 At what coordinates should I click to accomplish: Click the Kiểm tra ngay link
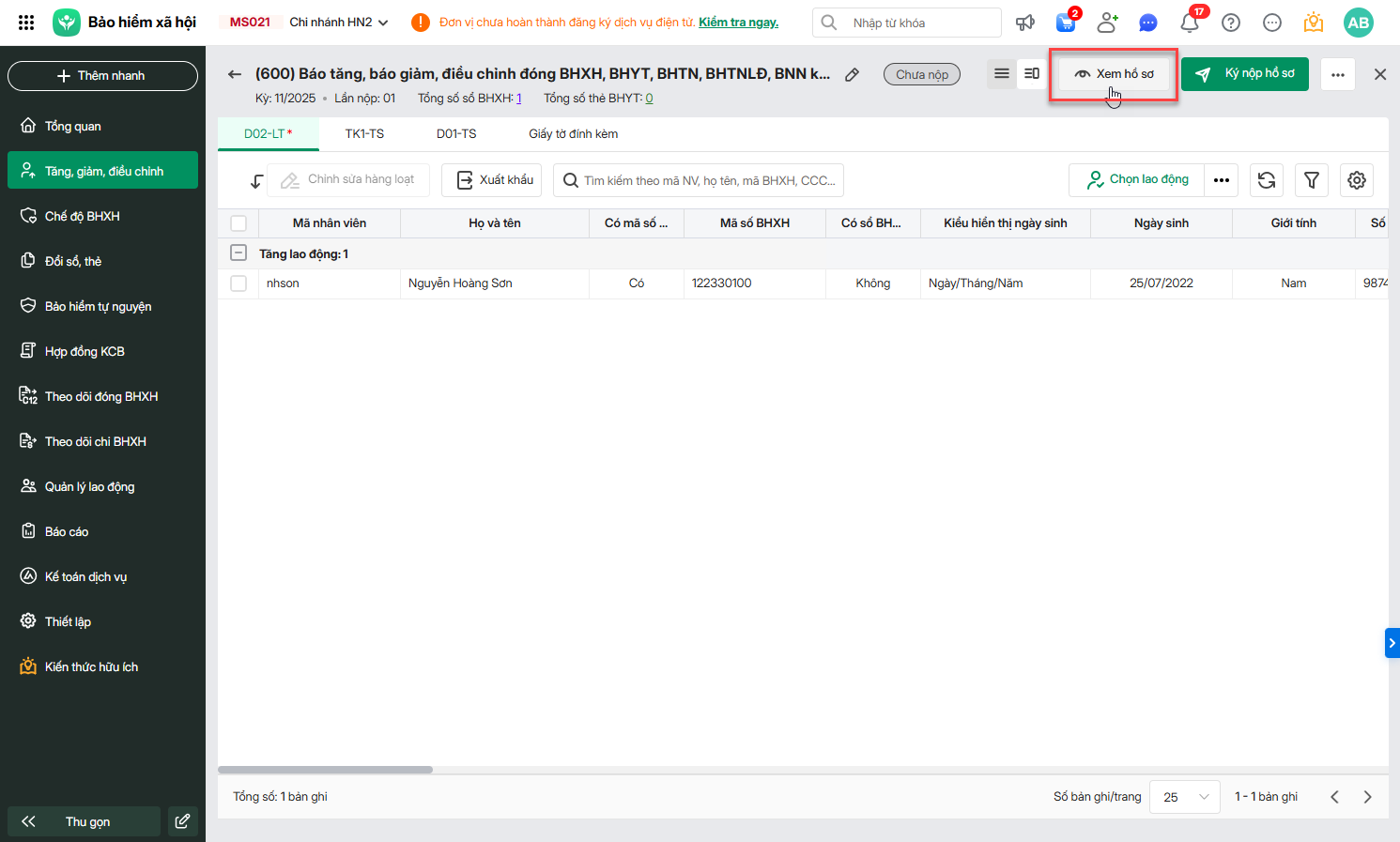click(738, 23)
